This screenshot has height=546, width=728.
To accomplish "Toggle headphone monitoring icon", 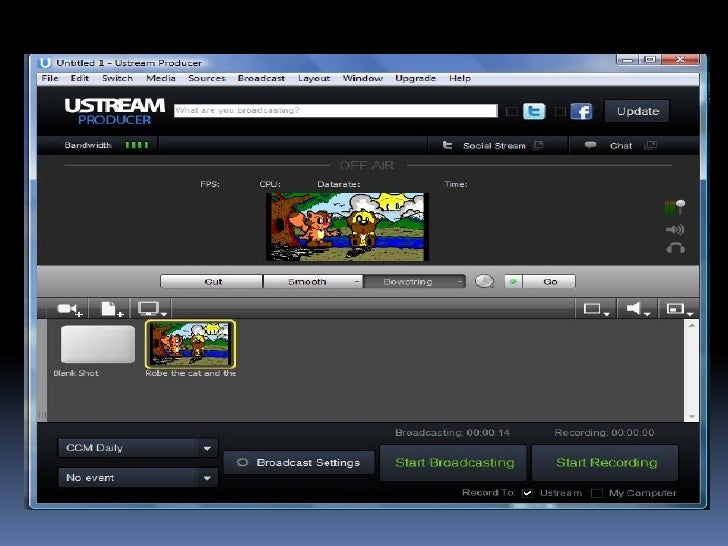I will (675, 248).
